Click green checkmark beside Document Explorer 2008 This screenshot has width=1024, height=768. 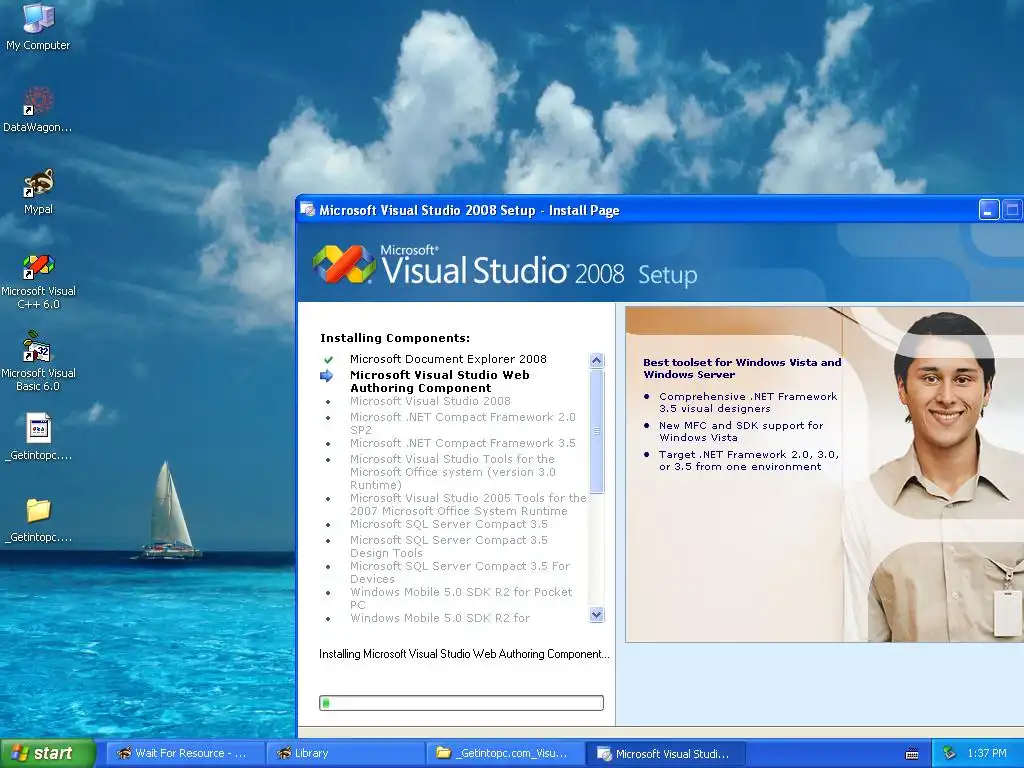coord(328,359)
